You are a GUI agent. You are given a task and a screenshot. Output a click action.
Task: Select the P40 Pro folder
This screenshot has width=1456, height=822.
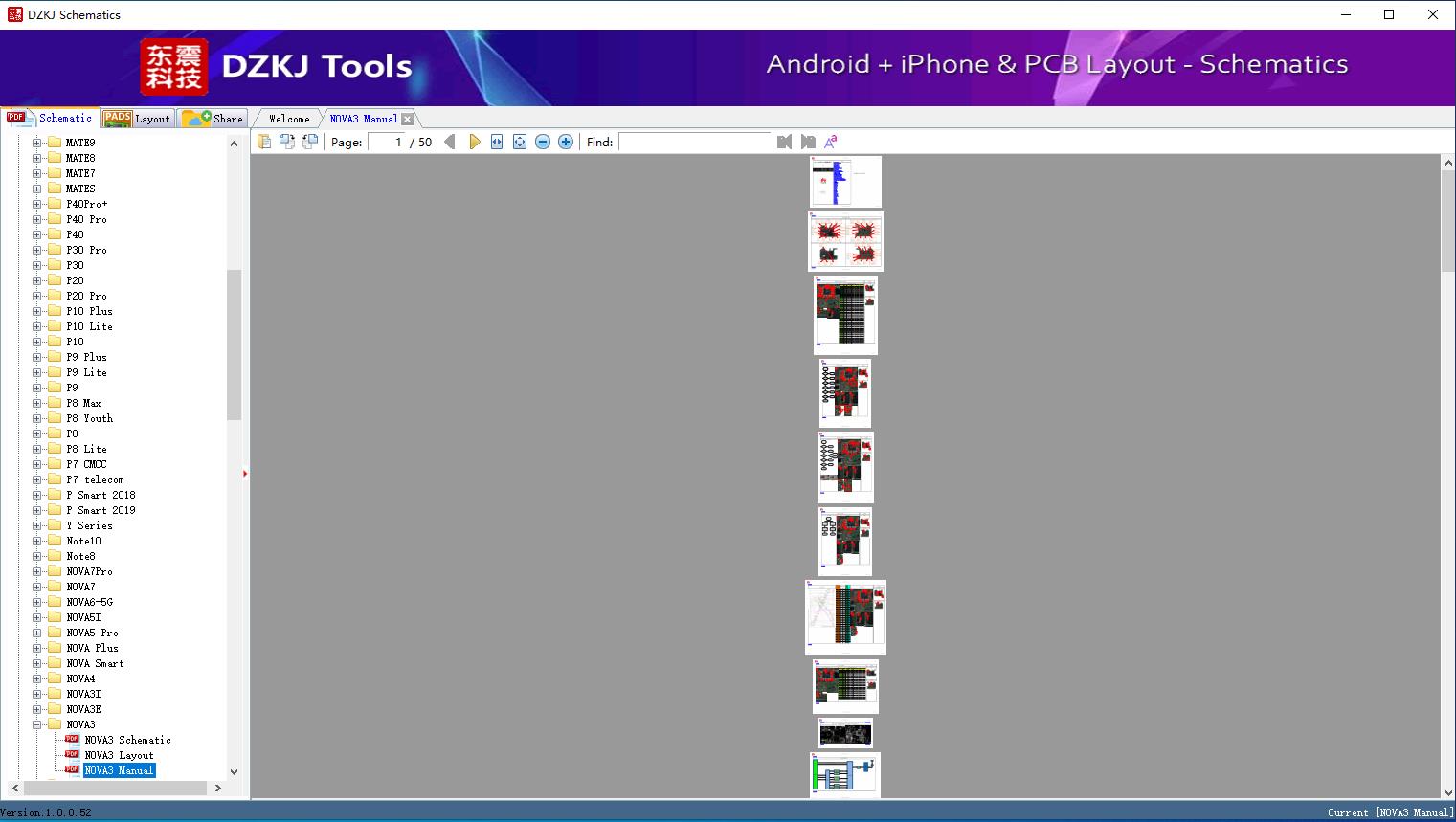[86, 219]
